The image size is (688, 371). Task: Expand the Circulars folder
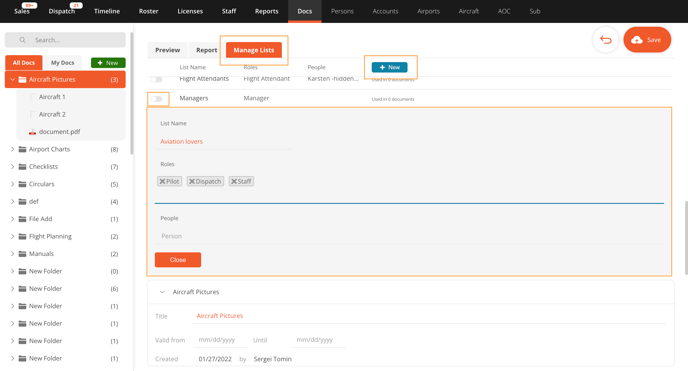(x=12, y=184)
